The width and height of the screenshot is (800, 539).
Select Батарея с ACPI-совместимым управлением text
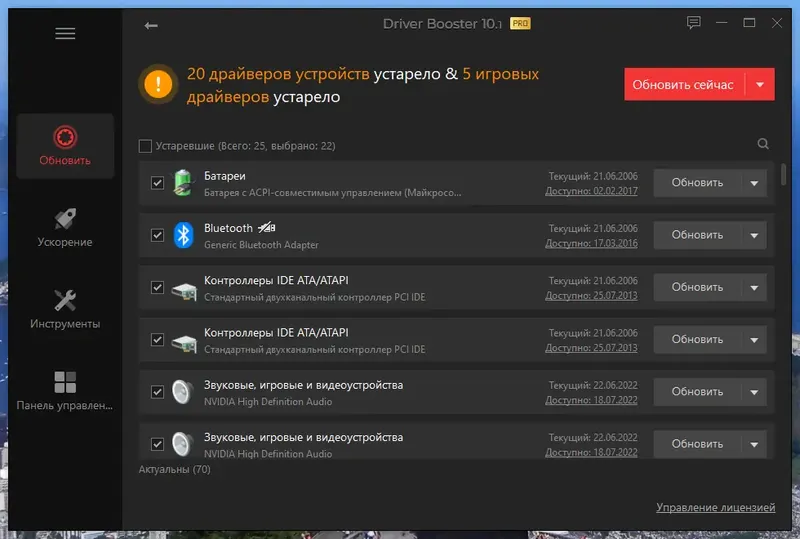tap(333, 193)
